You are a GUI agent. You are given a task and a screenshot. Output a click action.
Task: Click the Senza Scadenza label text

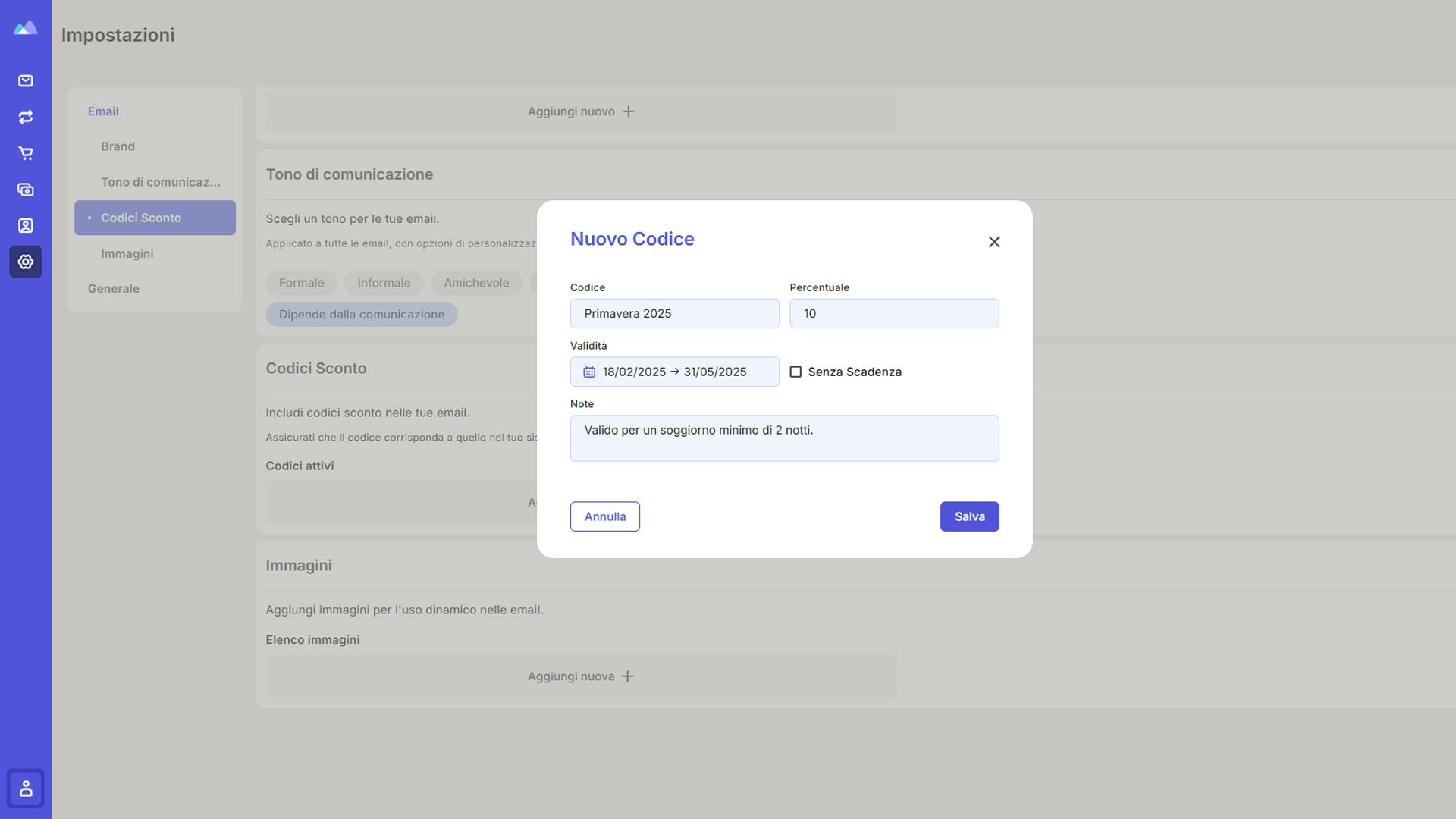tap(855, 372)
